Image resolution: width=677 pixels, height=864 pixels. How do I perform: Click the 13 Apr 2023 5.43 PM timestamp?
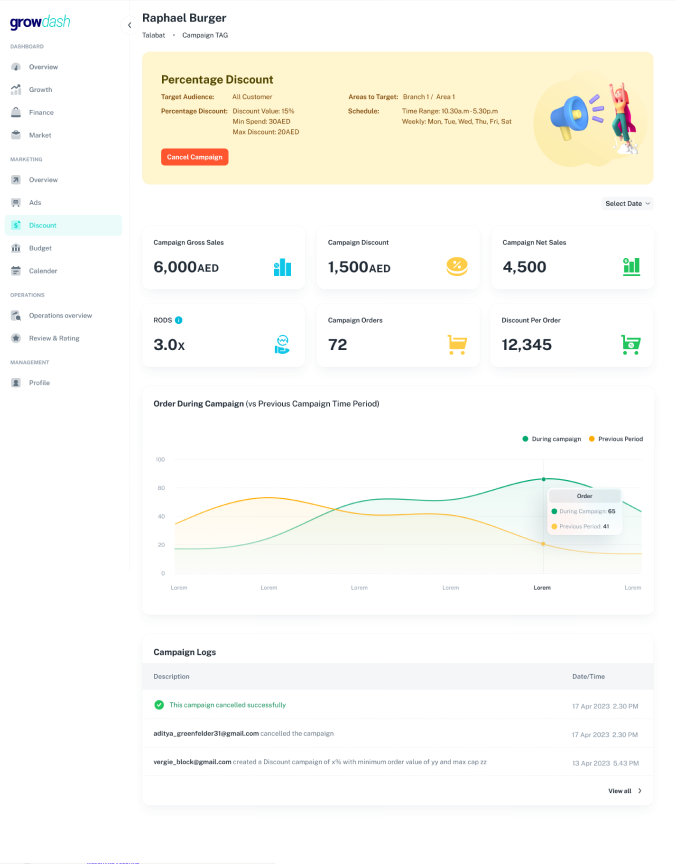tap(605, 763)
